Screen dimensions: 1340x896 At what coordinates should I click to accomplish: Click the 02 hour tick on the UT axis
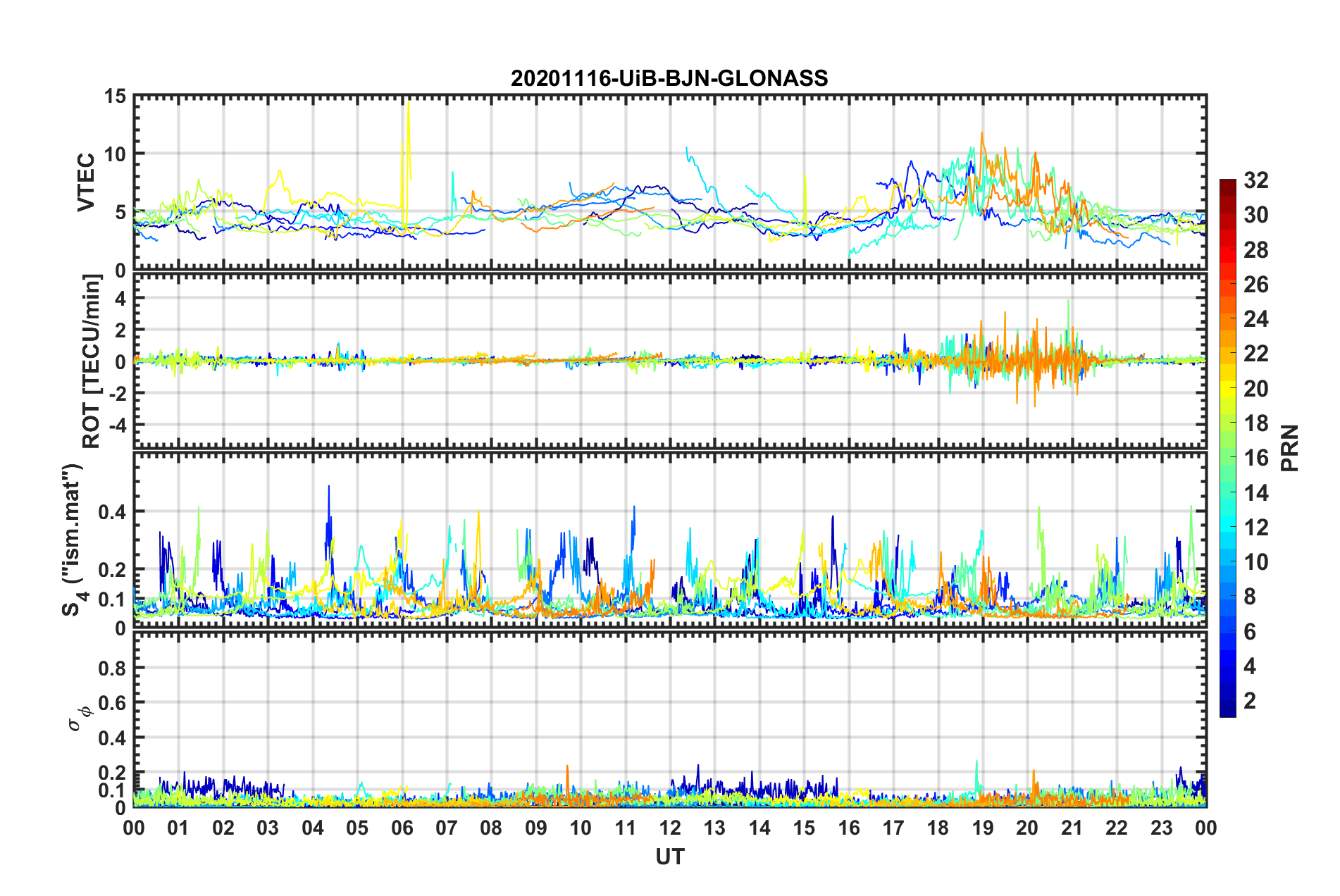pos(223,828)
